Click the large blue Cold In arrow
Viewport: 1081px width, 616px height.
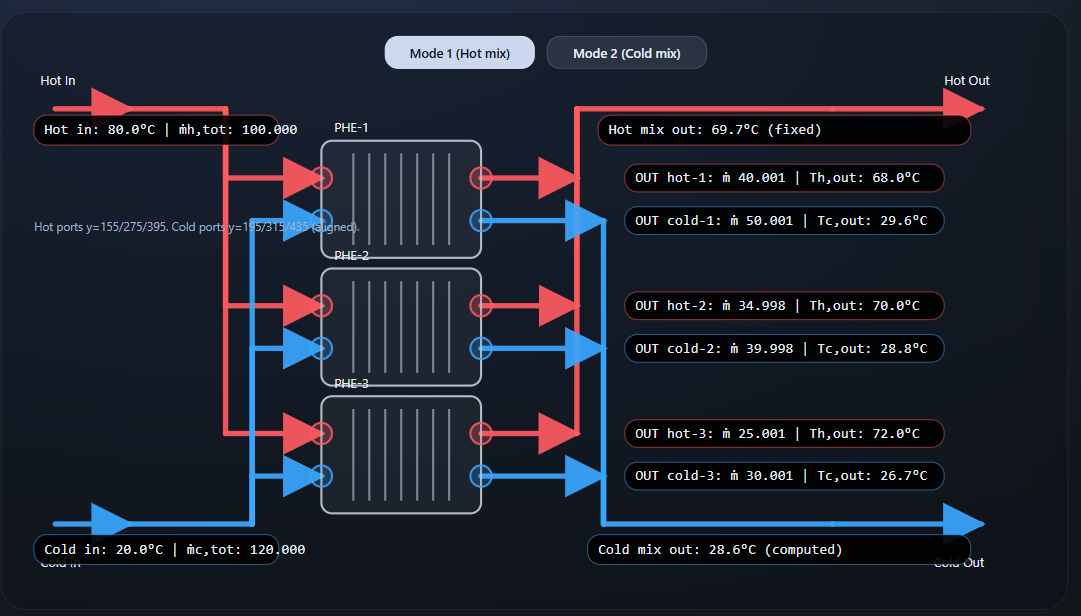(110, 521)
